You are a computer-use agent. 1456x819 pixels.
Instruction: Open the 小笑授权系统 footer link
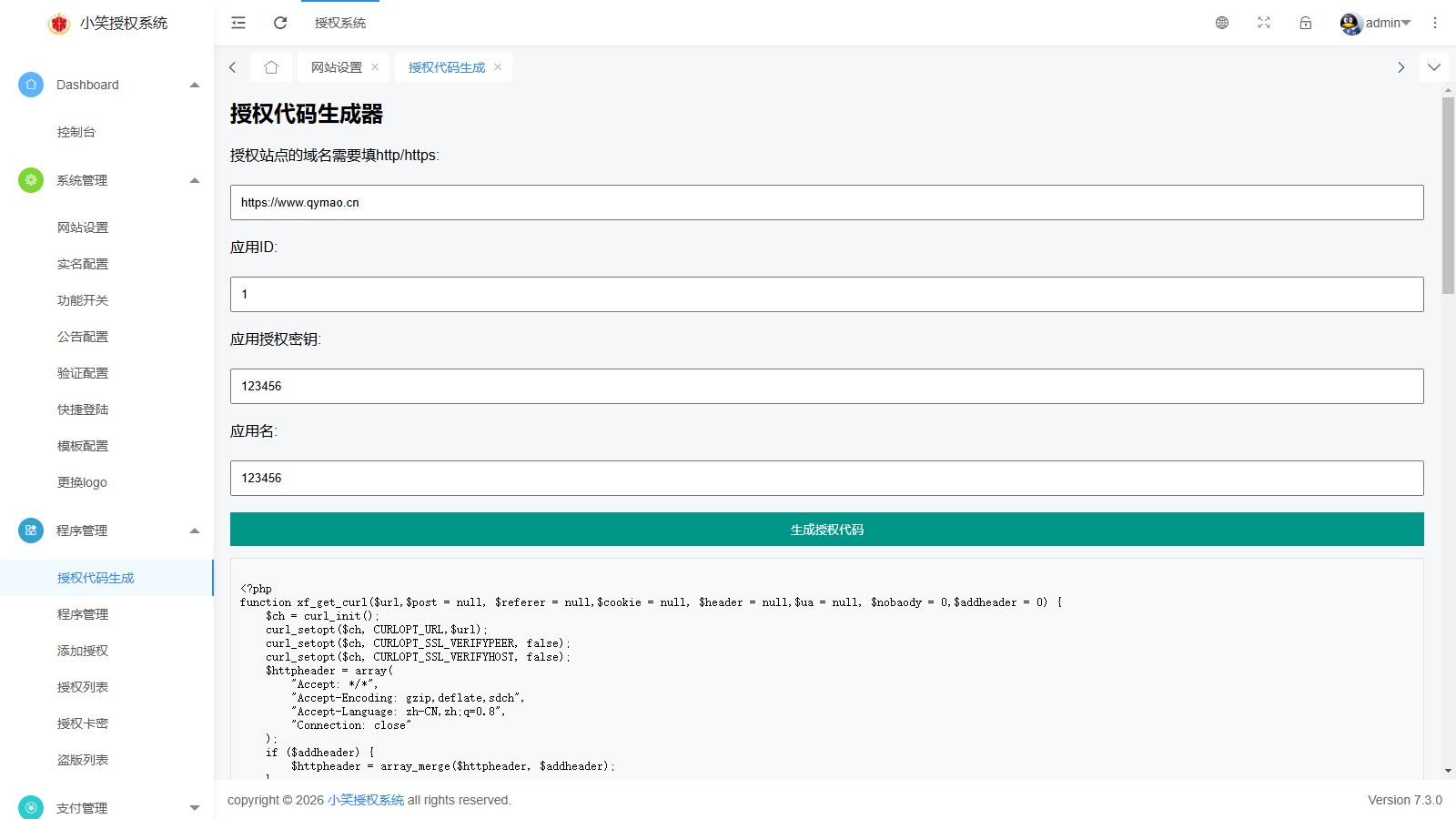click(x=365, y=800)
